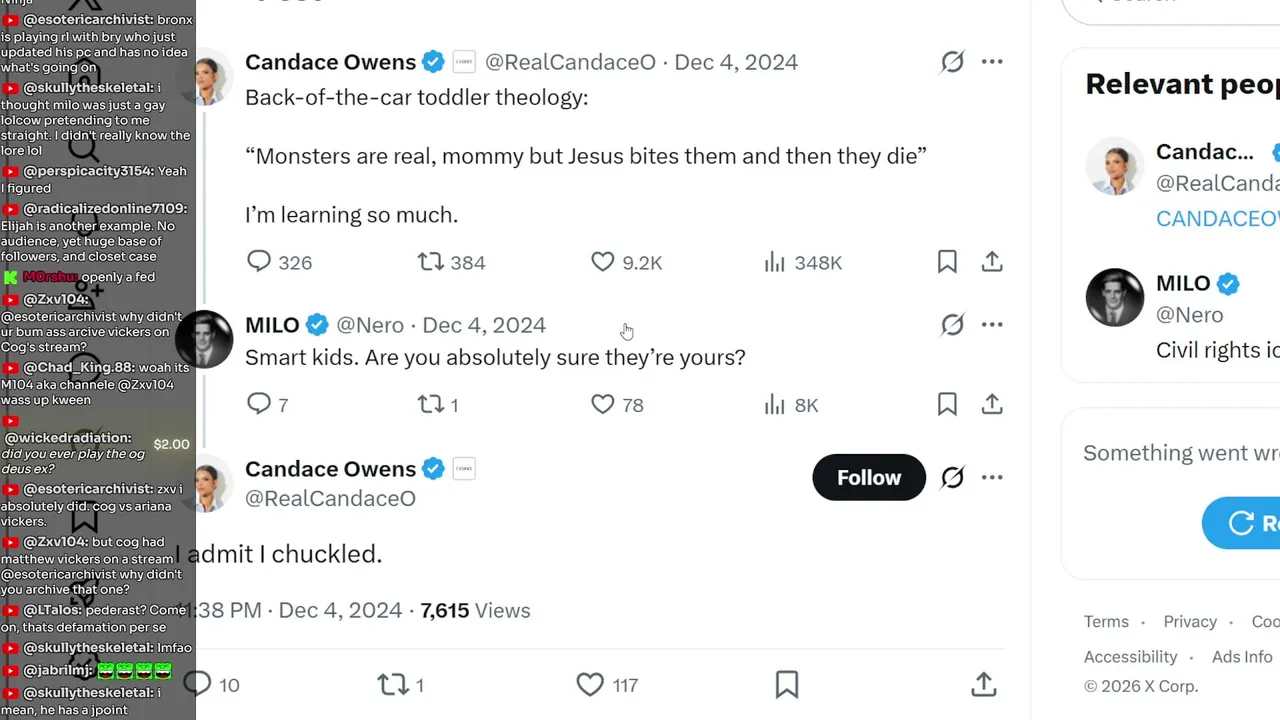Repost the main tweet with 1 repost
1280x720 pixels.
pyautogui.click(x=400, y=685)
